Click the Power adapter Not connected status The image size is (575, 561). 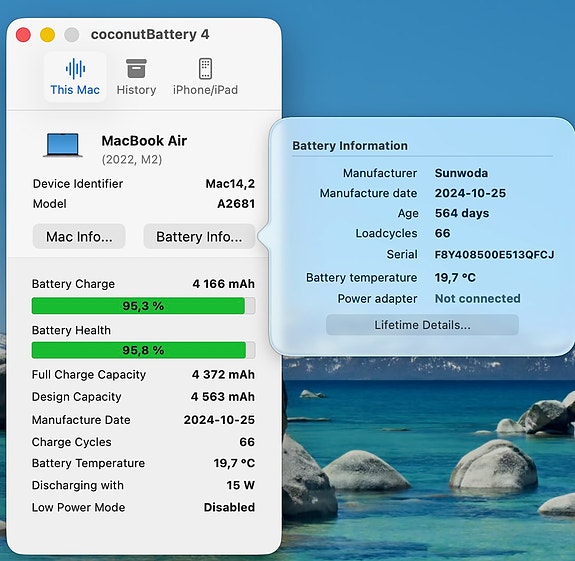click(x=477, y=298)
